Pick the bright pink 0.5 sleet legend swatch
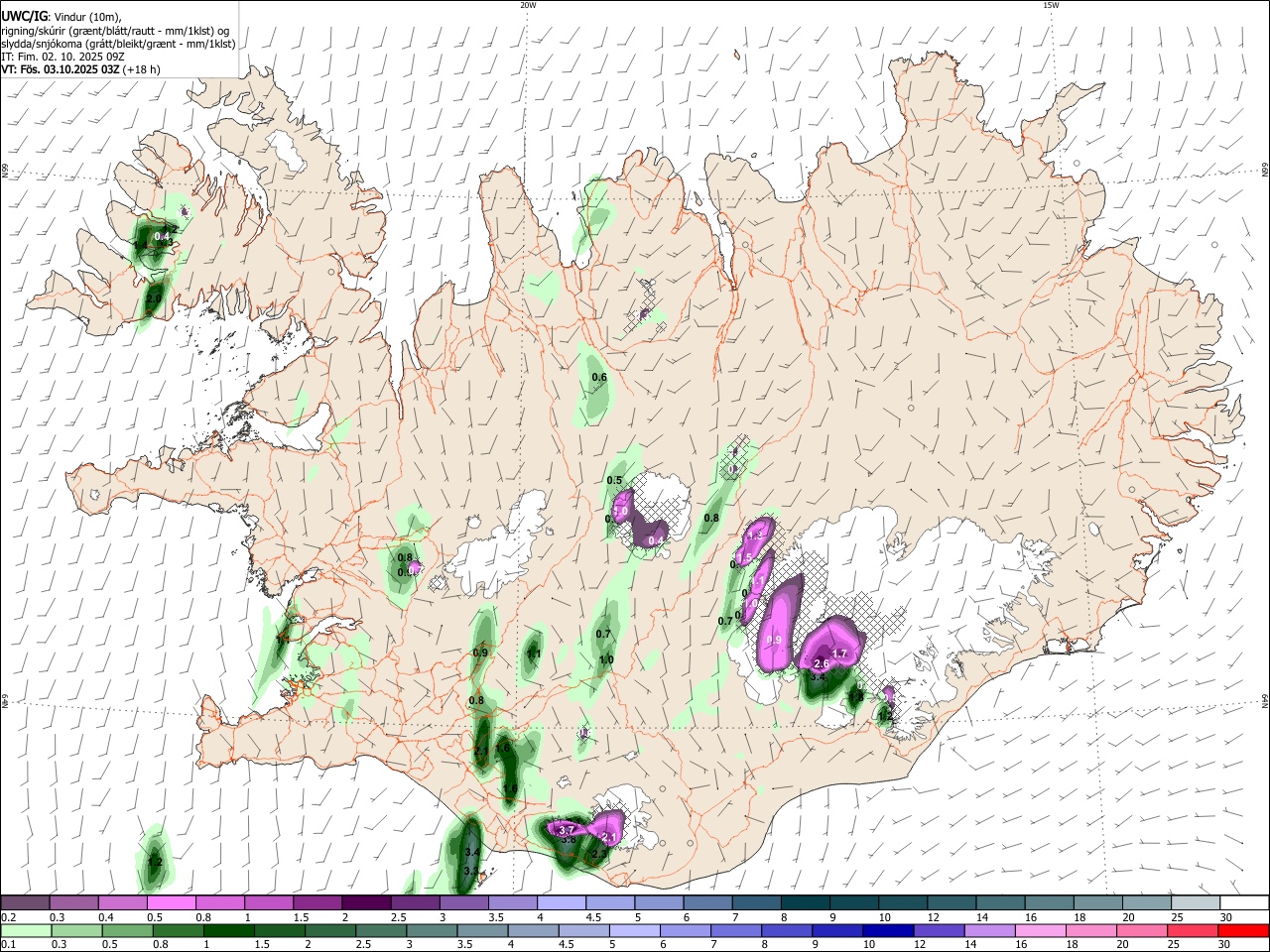1270x952 pixels. pyautogui.click(x=171, y=903)
